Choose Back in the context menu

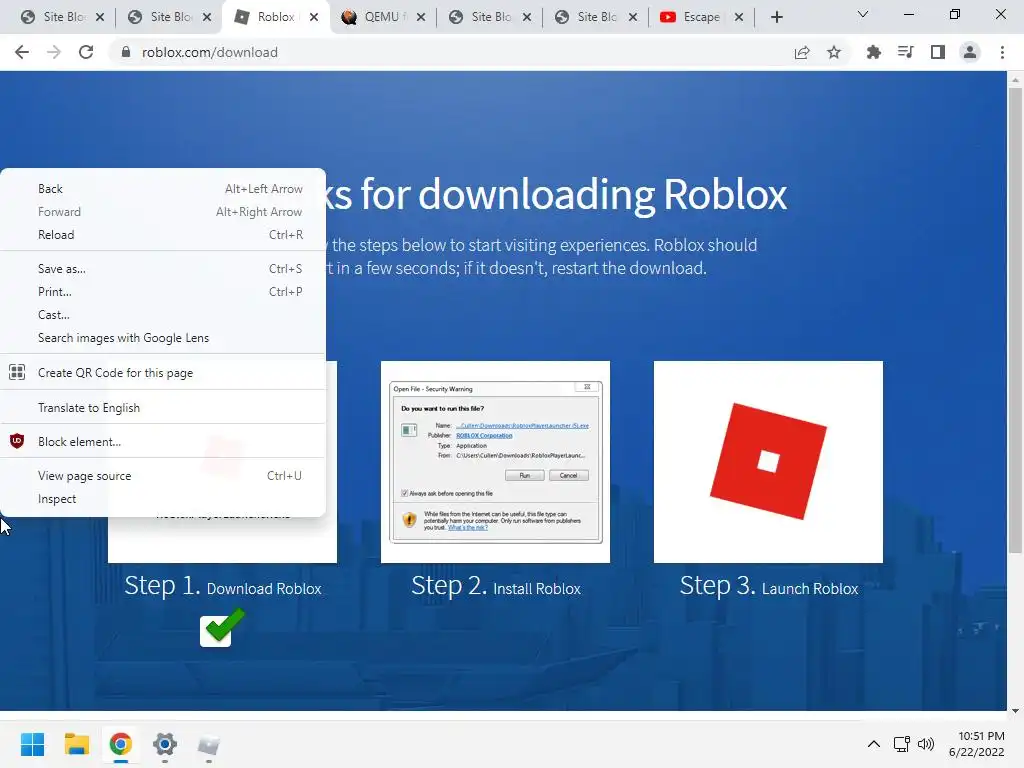(163, 189)
